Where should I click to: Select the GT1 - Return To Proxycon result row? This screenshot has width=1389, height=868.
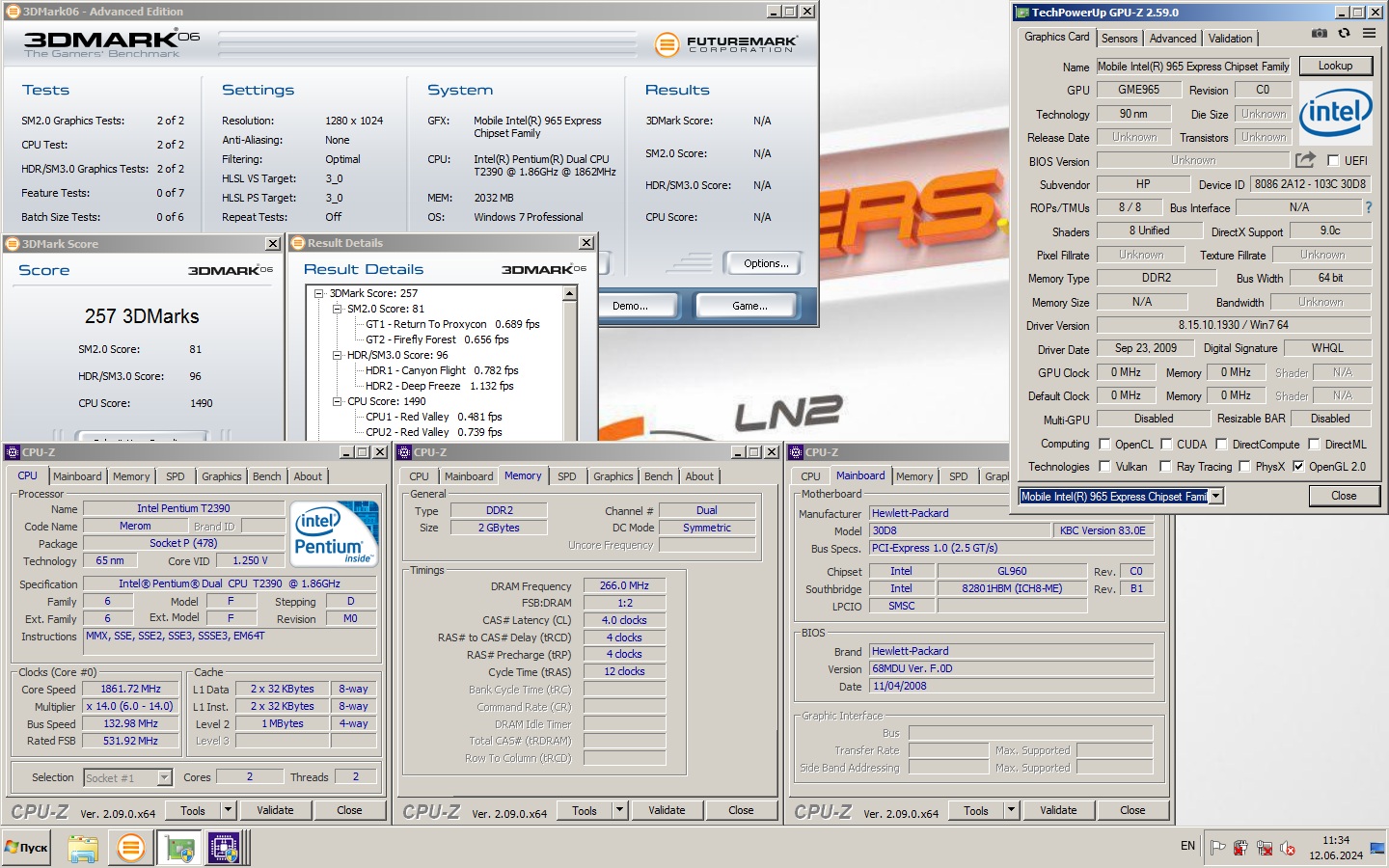(452, 324)
